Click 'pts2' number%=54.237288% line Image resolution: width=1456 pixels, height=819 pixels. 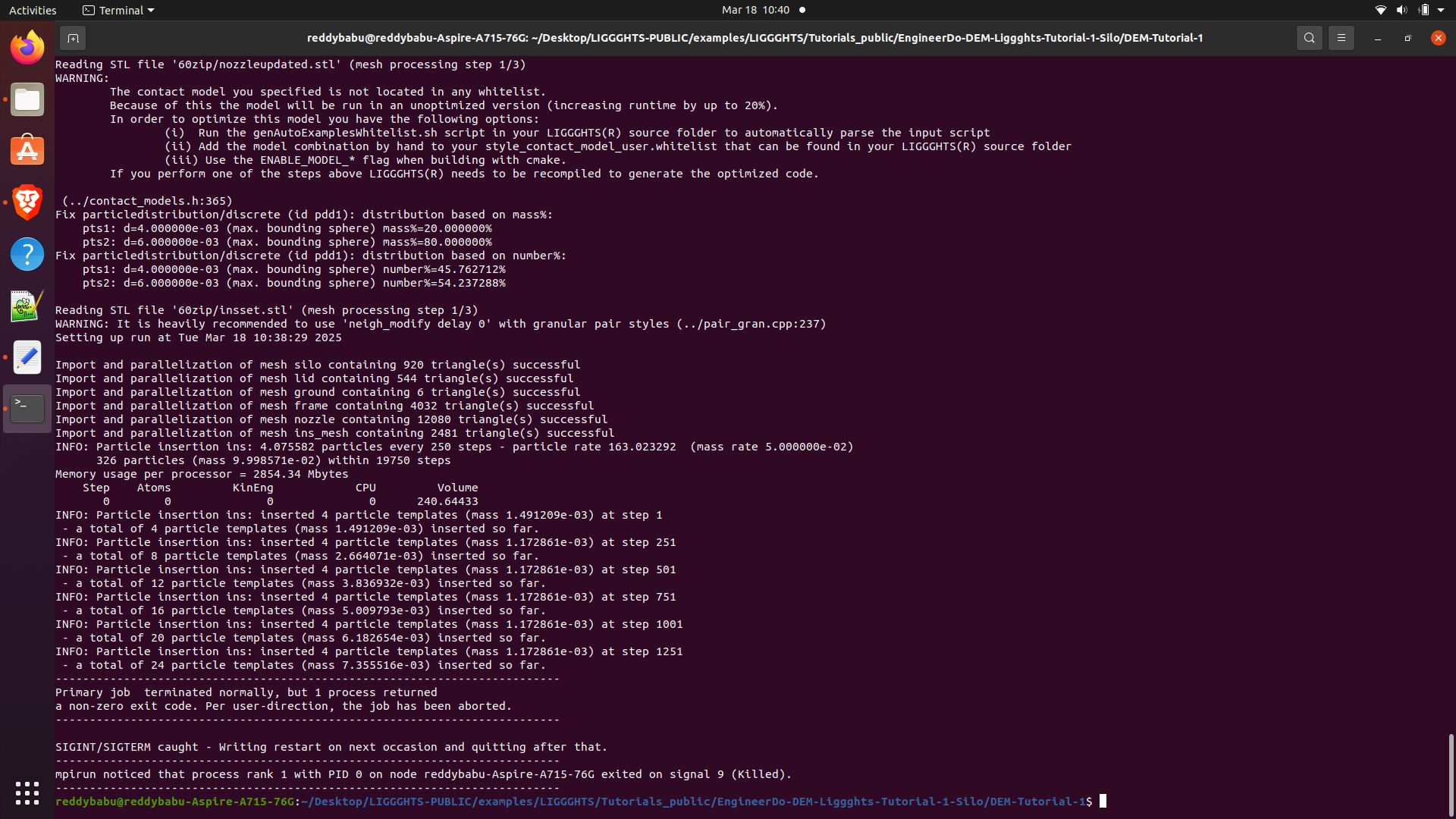coord(294,283)
